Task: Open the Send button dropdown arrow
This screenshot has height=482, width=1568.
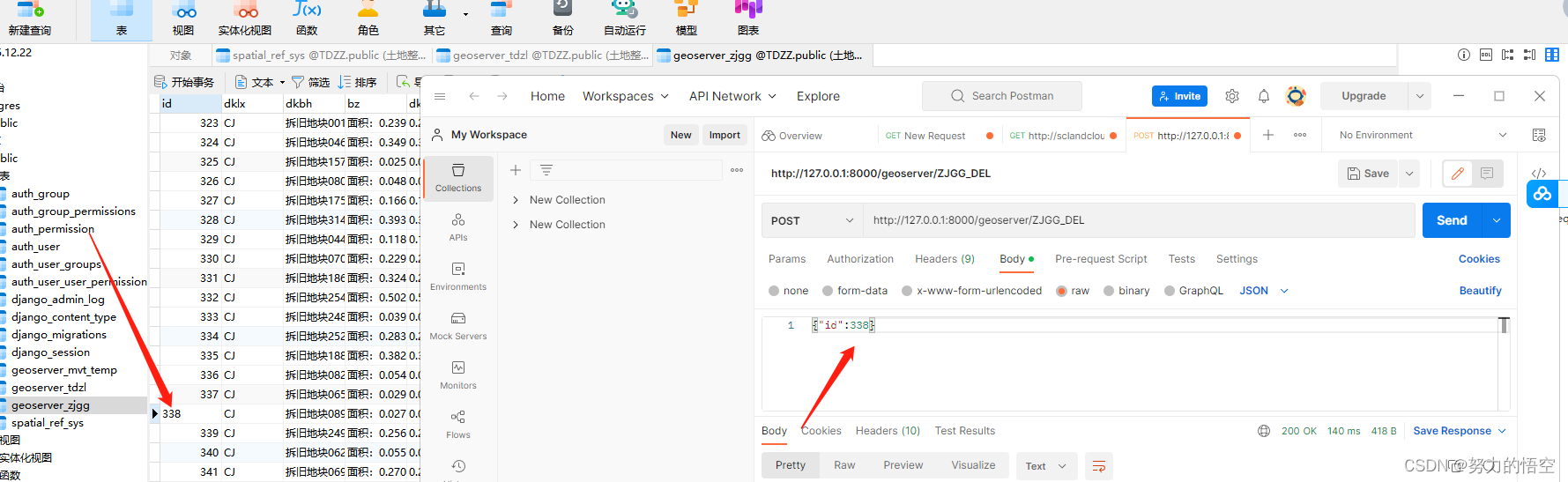Action: pos(1497,220)
